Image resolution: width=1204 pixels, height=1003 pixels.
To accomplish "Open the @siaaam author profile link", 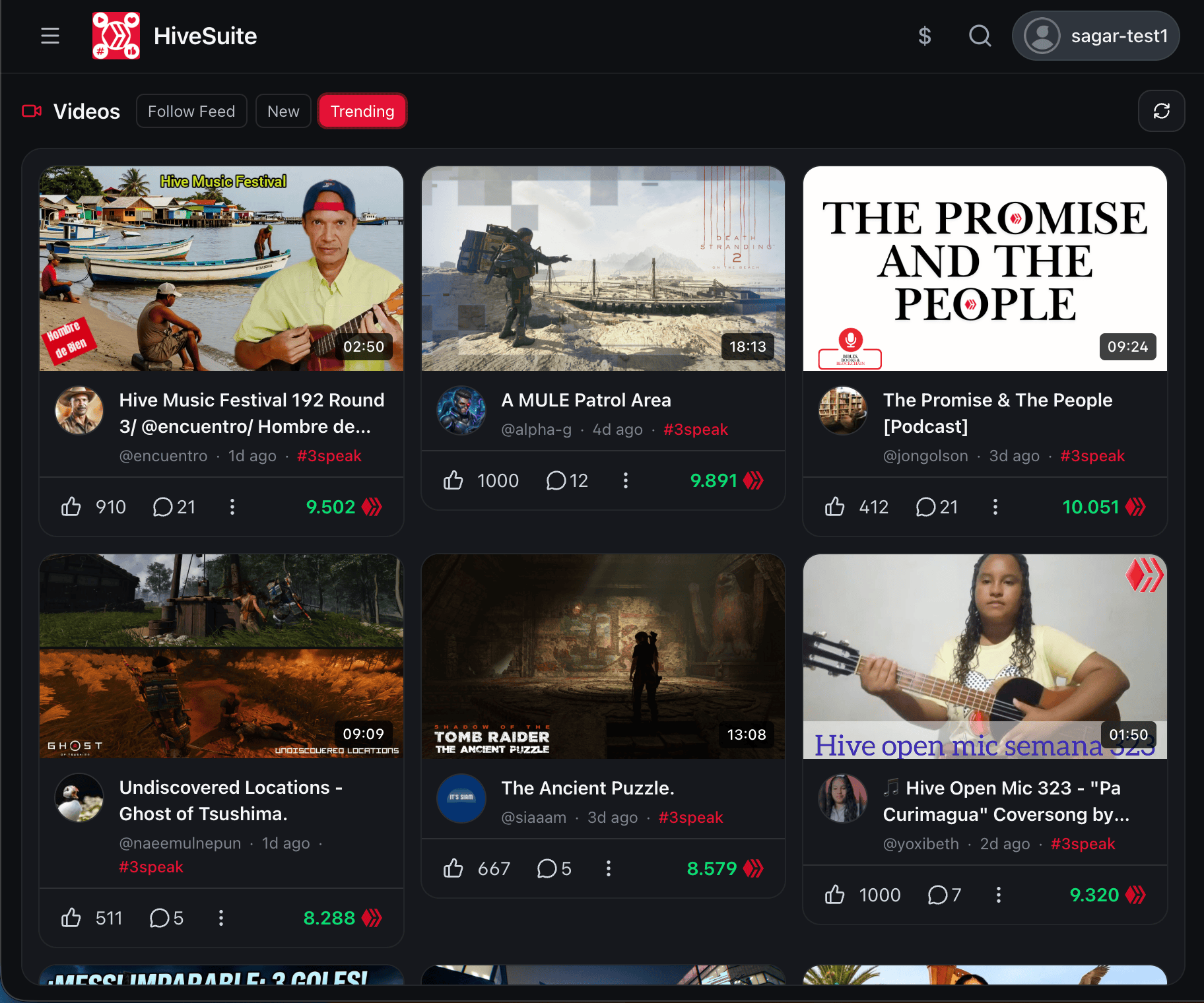I will point(533,818).
